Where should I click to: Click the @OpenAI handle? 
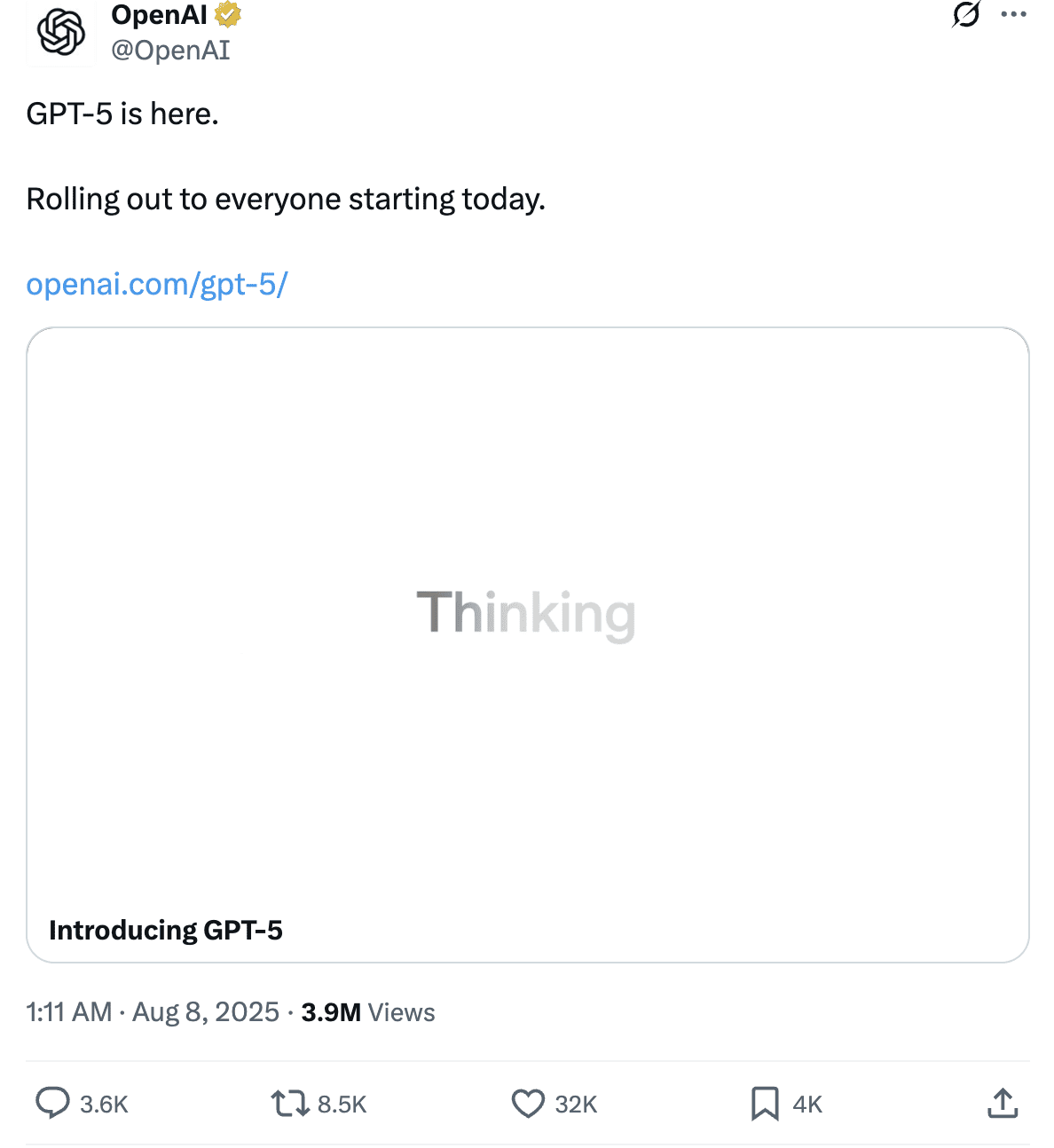(x=170, y=51)
